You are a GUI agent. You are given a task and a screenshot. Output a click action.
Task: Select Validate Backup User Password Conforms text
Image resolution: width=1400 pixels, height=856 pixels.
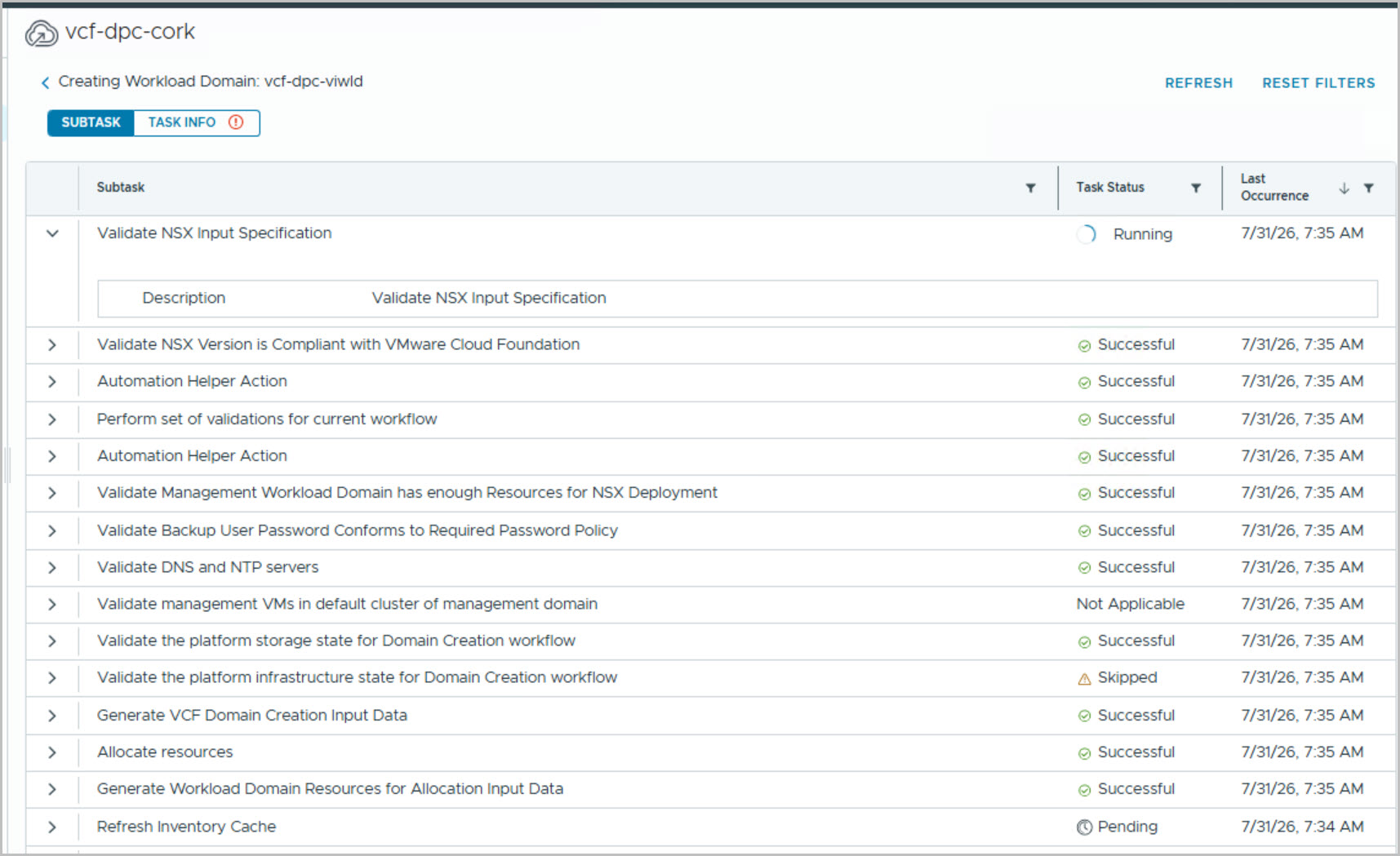click(358, 530)
